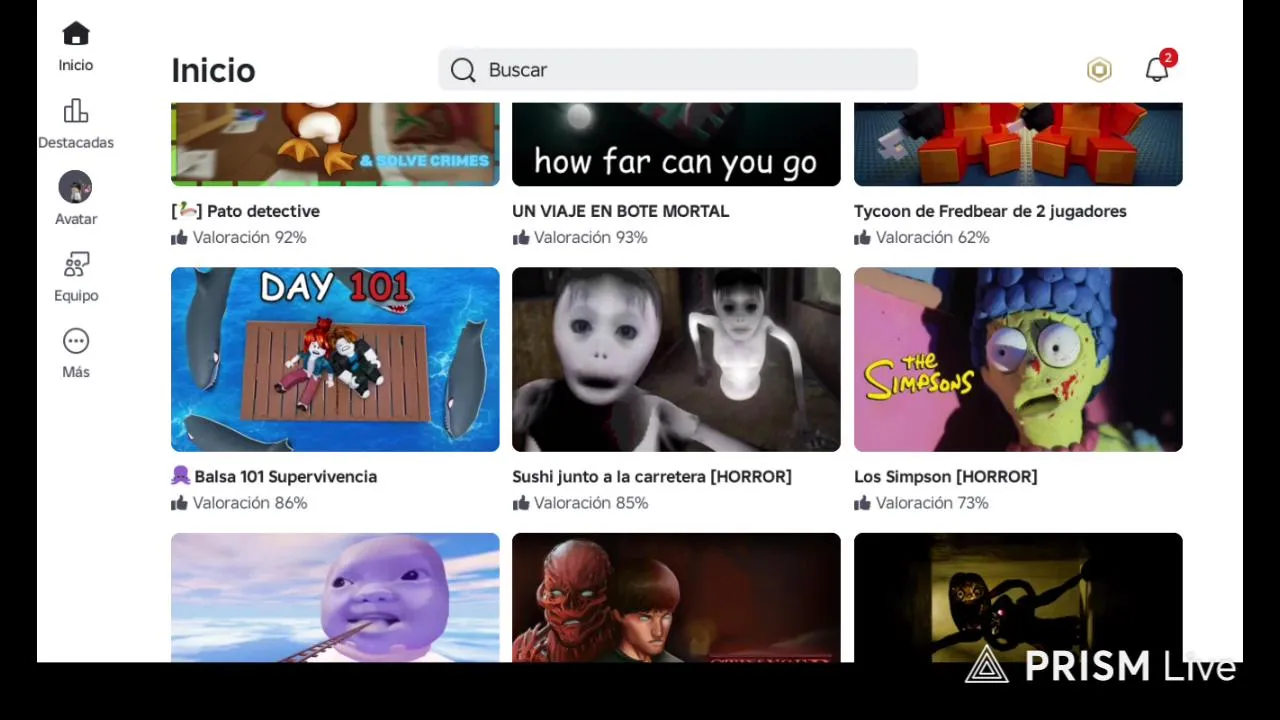The height and width of the screenshot is (720, 1280).
Task: Select the Inicio label in sidebar
Action: [76, 65]
